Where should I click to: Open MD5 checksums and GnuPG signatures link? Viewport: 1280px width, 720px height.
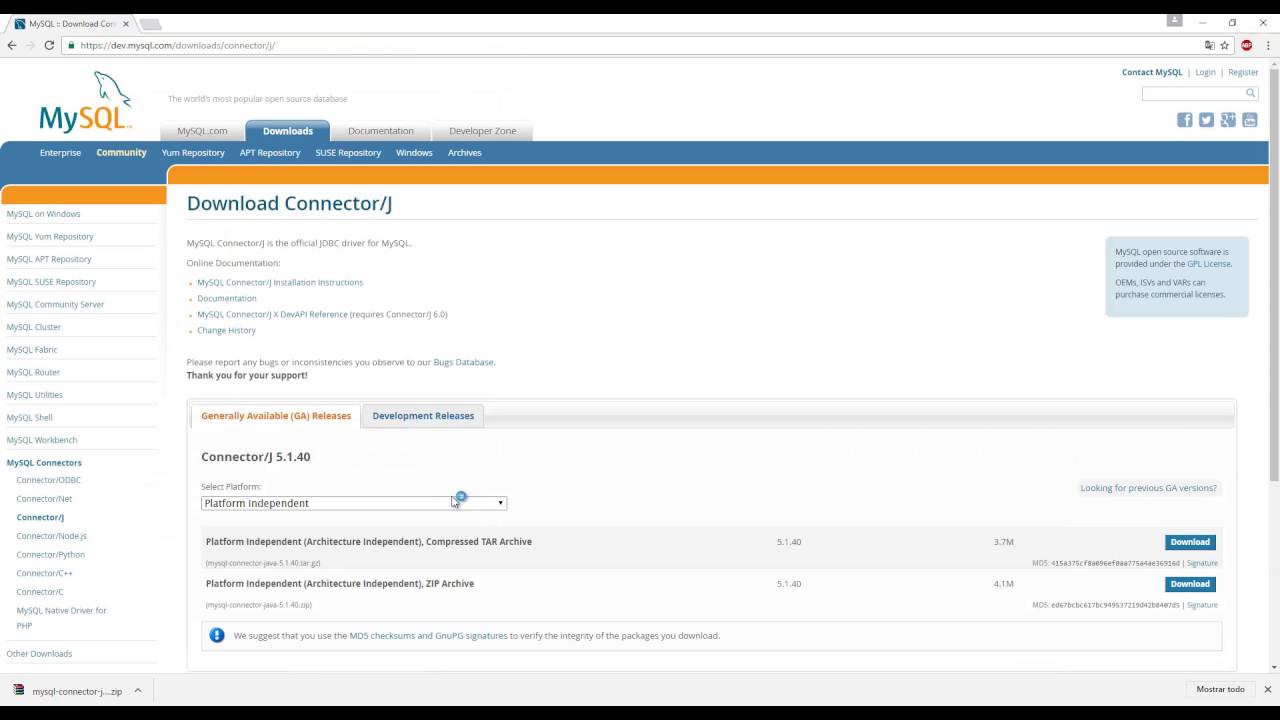(x=428, y=636)
